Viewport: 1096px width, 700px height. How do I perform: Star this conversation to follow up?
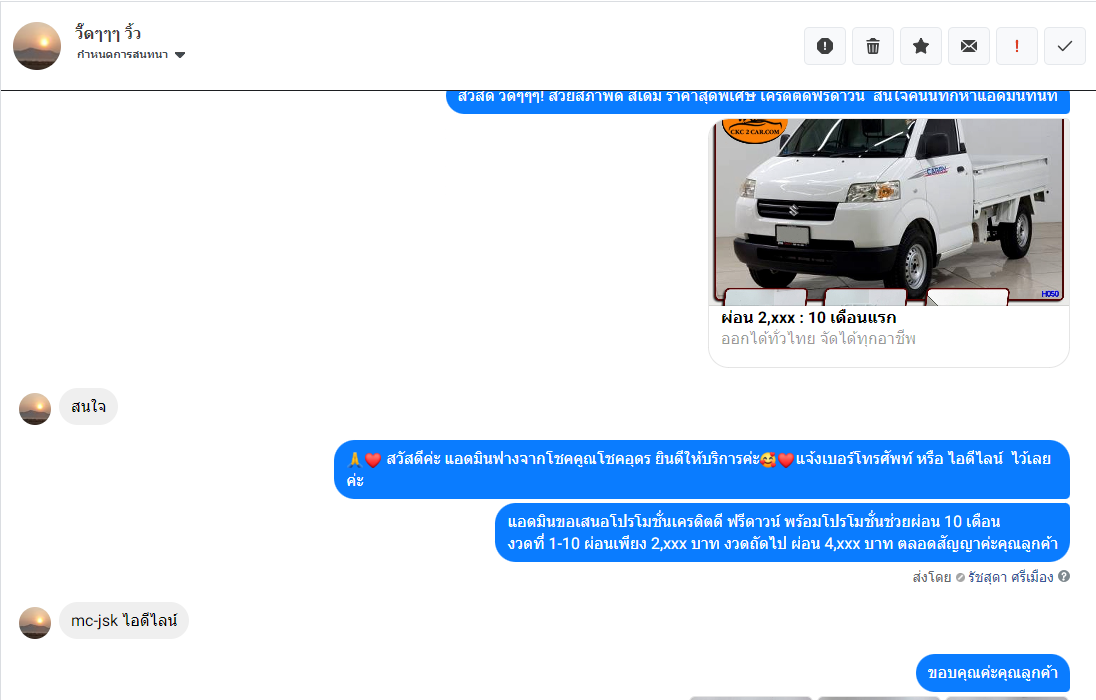tap(921, 46)
